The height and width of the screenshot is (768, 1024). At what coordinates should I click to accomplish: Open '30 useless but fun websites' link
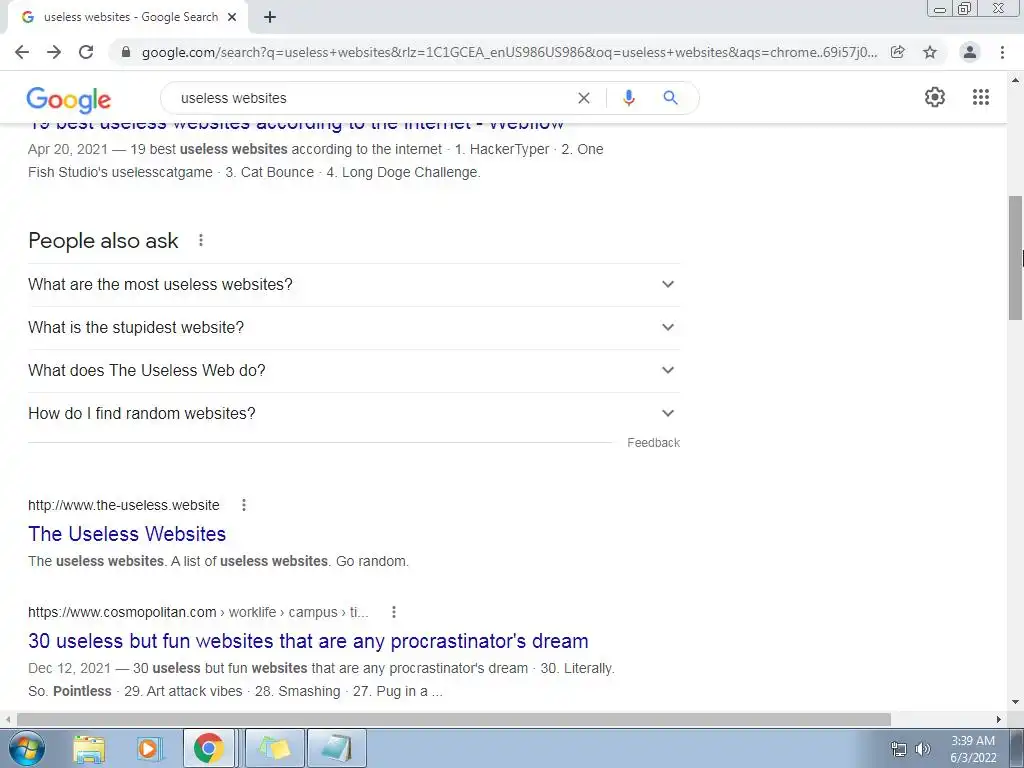click(x=308, y=641)
